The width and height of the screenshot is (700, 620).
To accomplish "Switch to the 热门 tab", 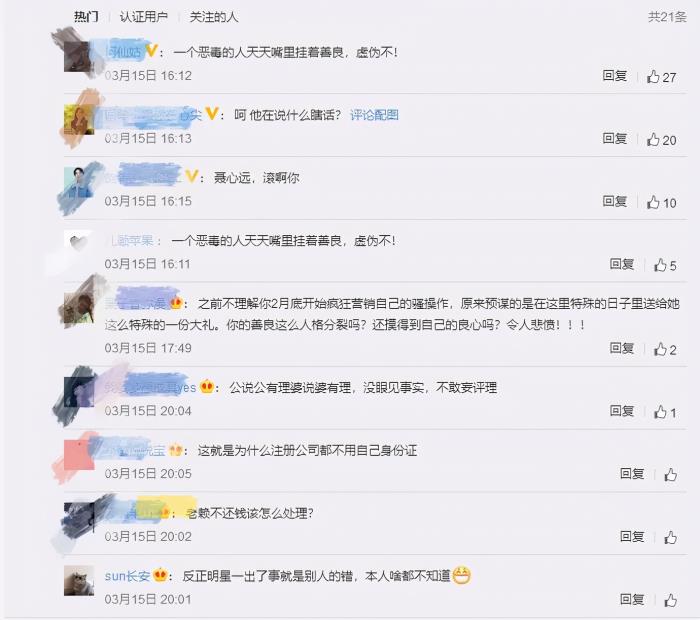I will pyautogui.click(x=86, y=17).
